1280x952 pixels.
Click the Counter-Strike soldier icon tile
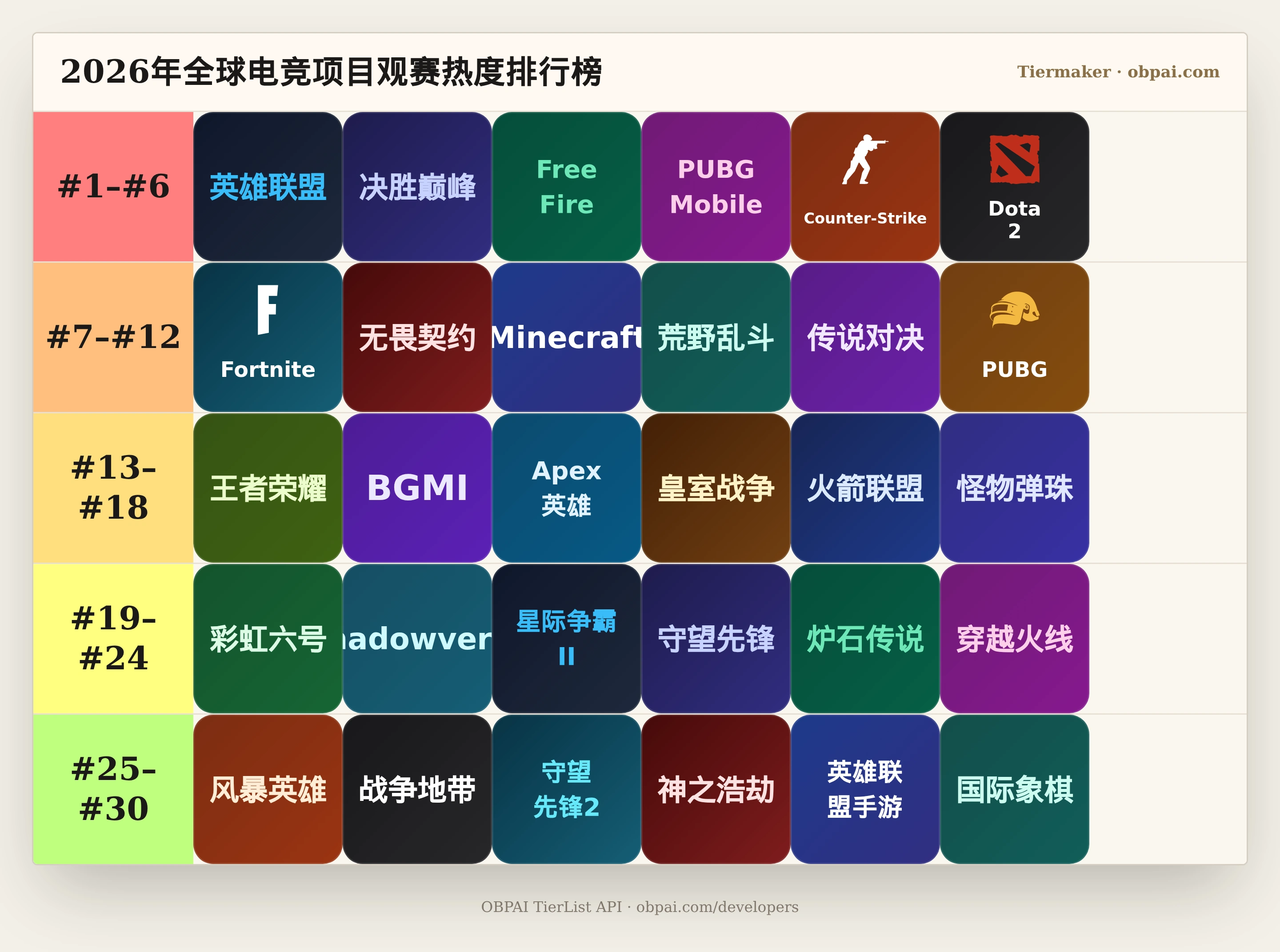(865, 187)
